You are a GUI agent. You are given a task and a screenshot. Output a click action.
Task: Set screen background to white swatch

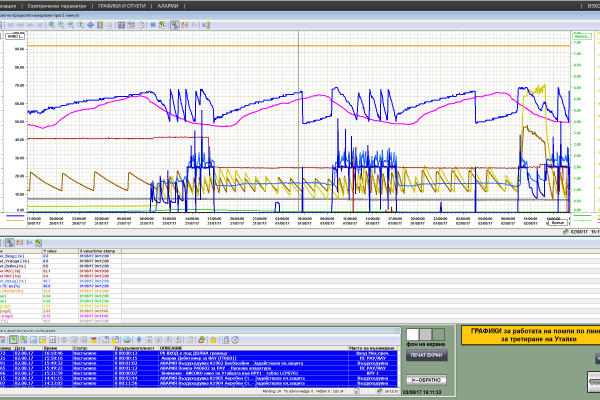pos(412,335)
